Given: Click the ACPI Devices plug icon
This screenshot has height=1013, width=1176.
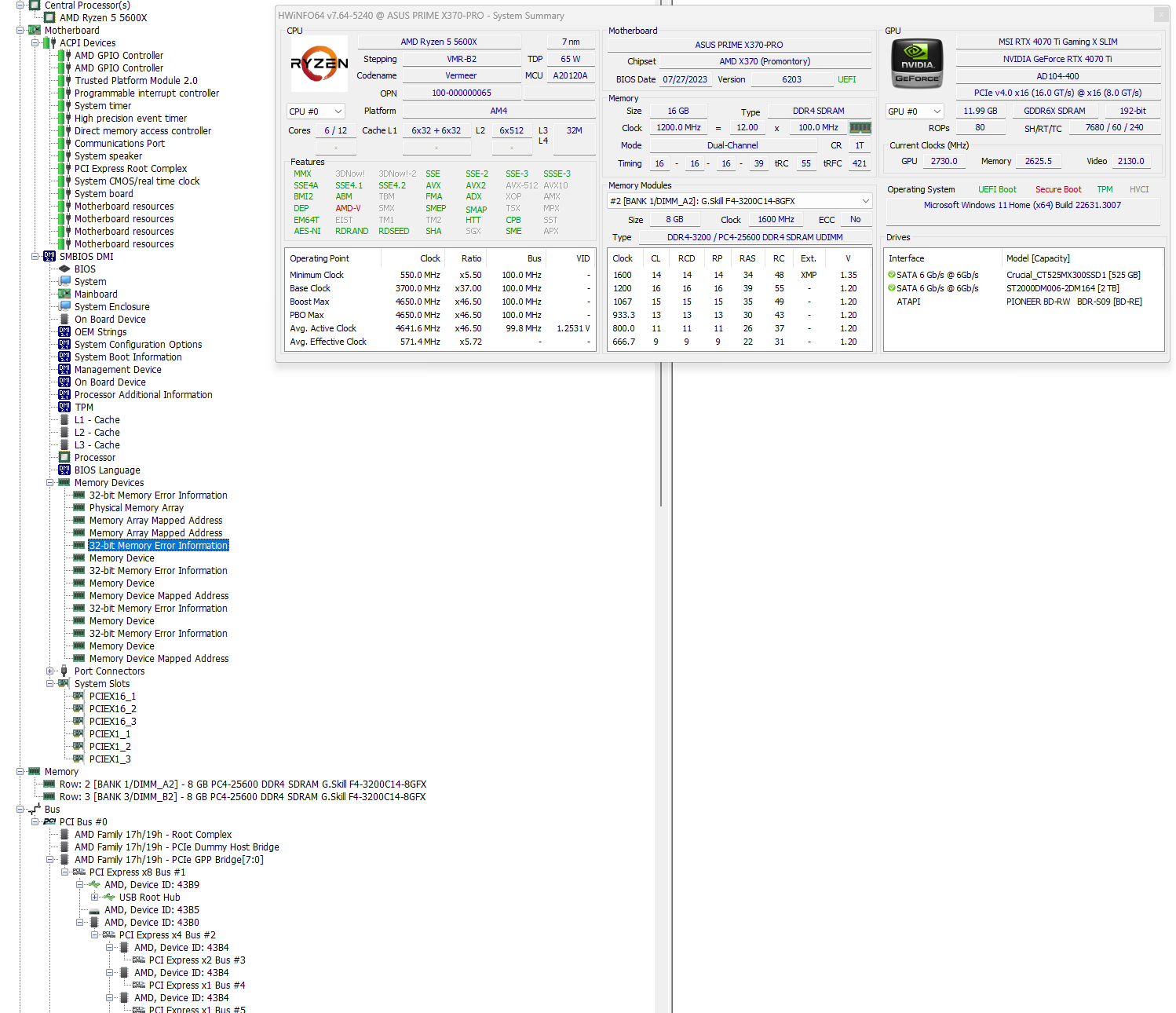Looking at the screenshot, I should 49,42.
